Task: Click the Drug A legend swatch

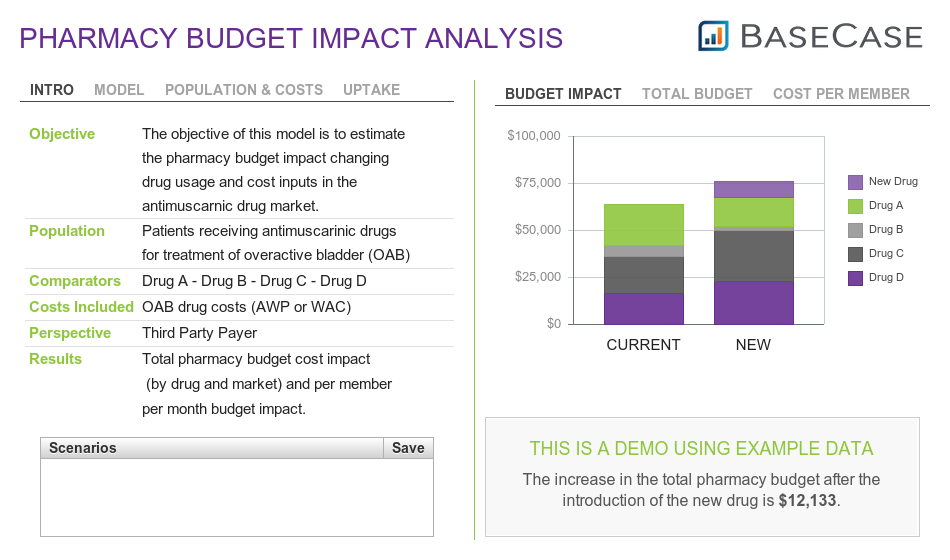Action: (x=855, y=206)
